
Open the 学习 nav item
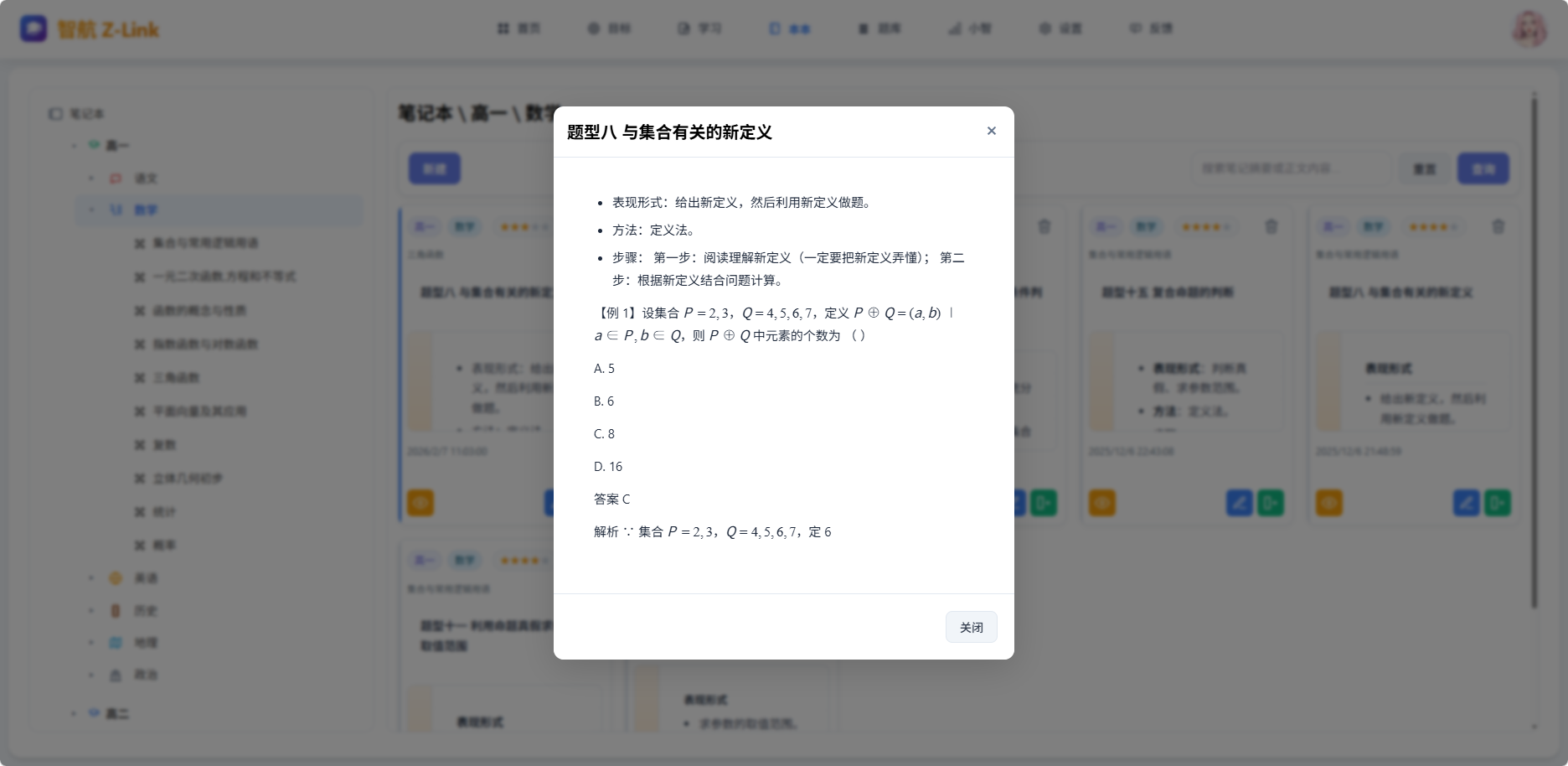point(699,28)
